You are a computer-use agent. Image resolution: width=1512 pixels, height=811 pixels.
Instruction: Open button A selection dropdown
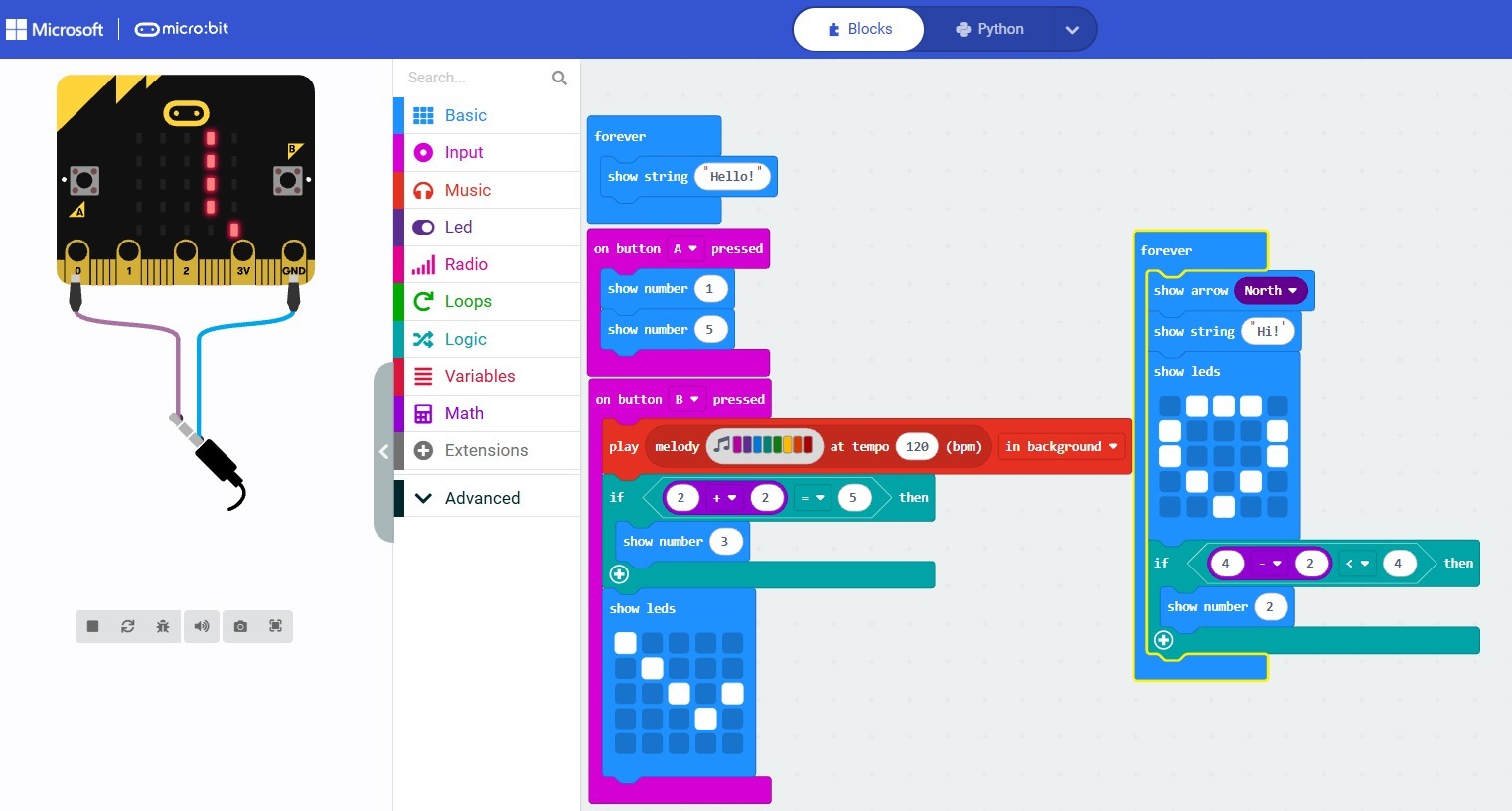685,249
